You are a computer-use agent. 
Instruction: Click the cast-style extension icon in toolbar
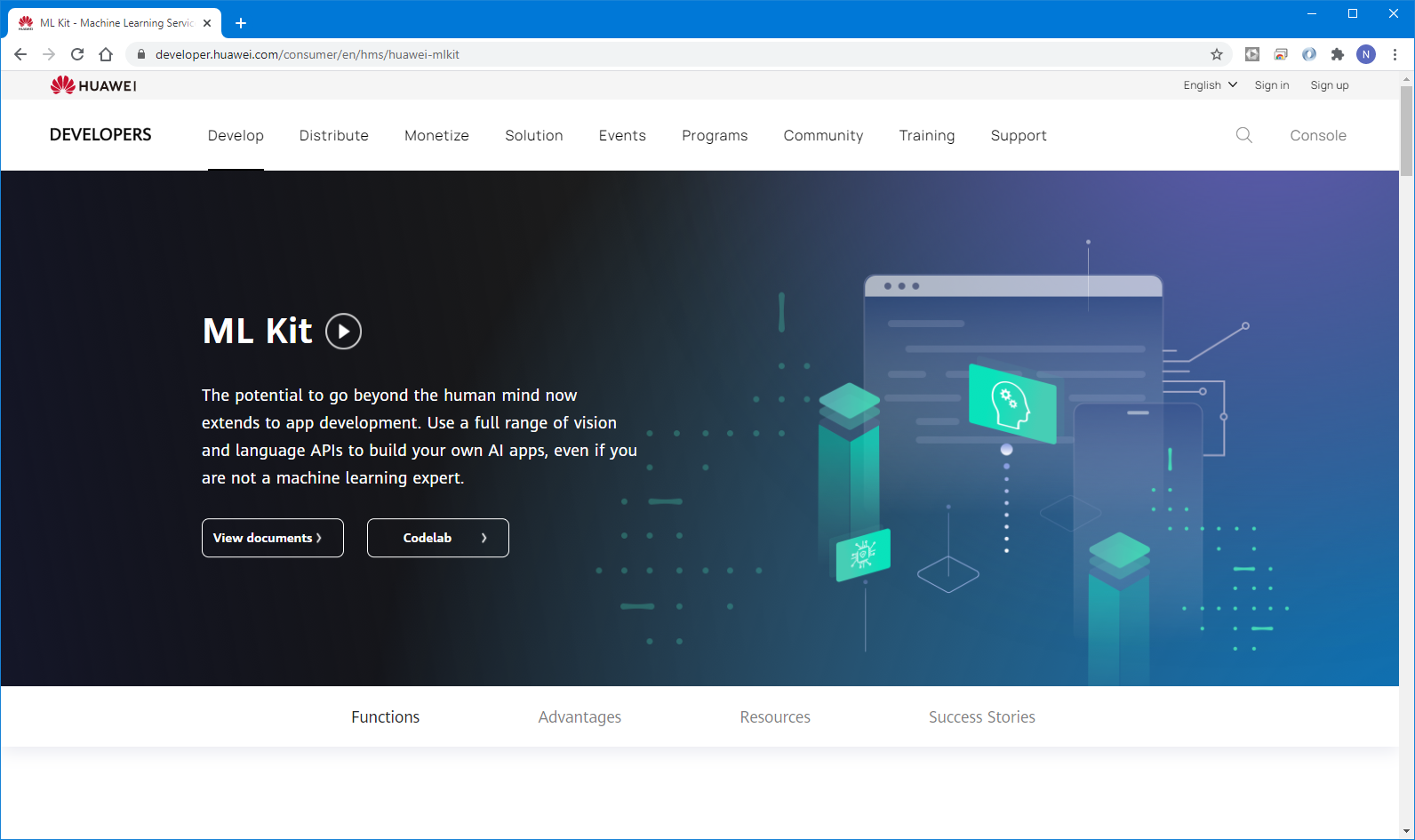pos(1281,54)
